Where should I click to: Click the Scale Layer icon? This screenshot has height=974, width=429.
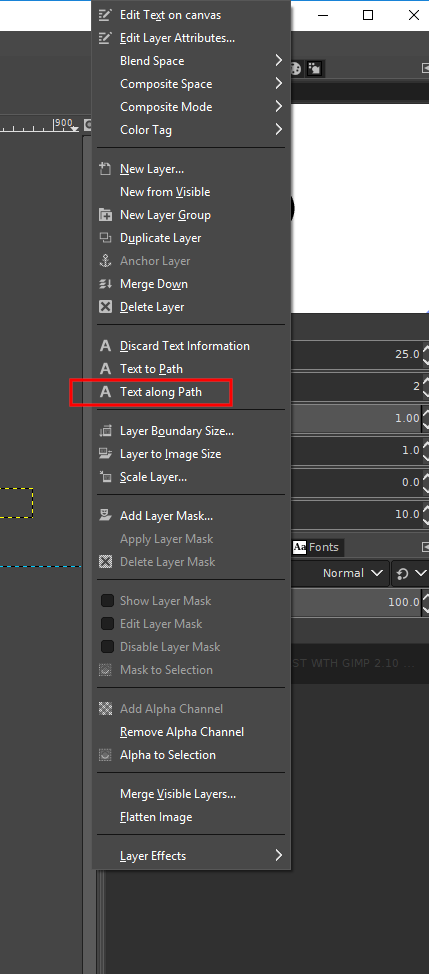pyautogui.click(x=106, y=477)
